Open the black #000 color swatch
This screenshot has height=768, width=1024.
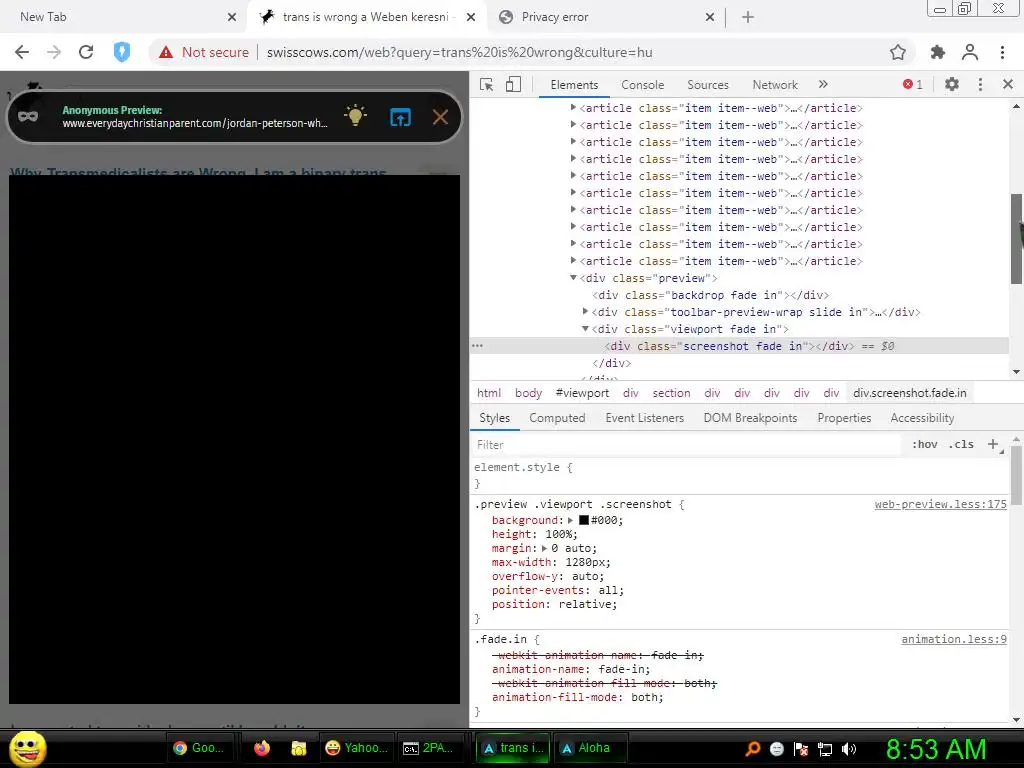tap(584, 520)
